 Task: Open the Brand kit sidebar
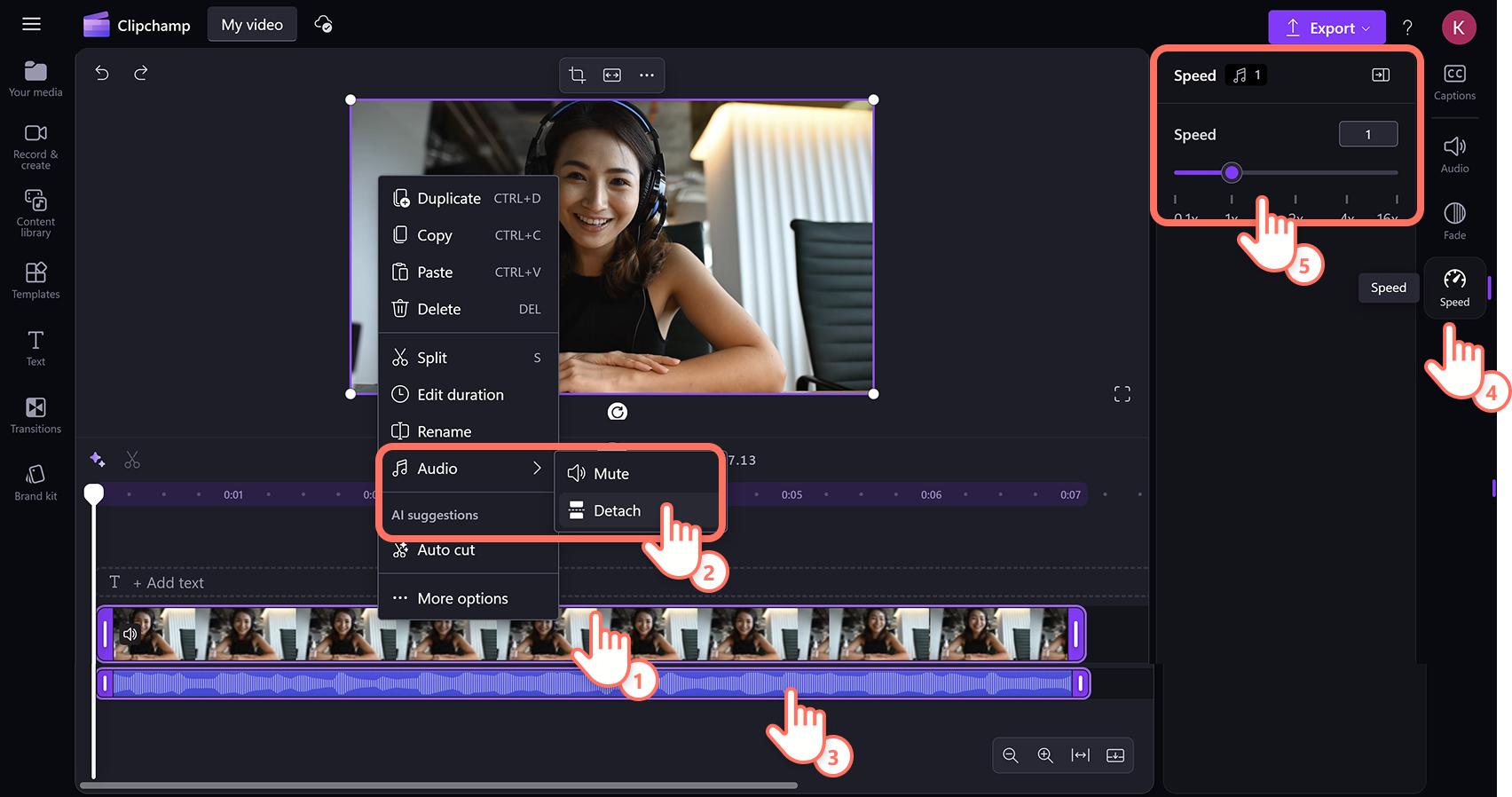click(x=35, y=482)
